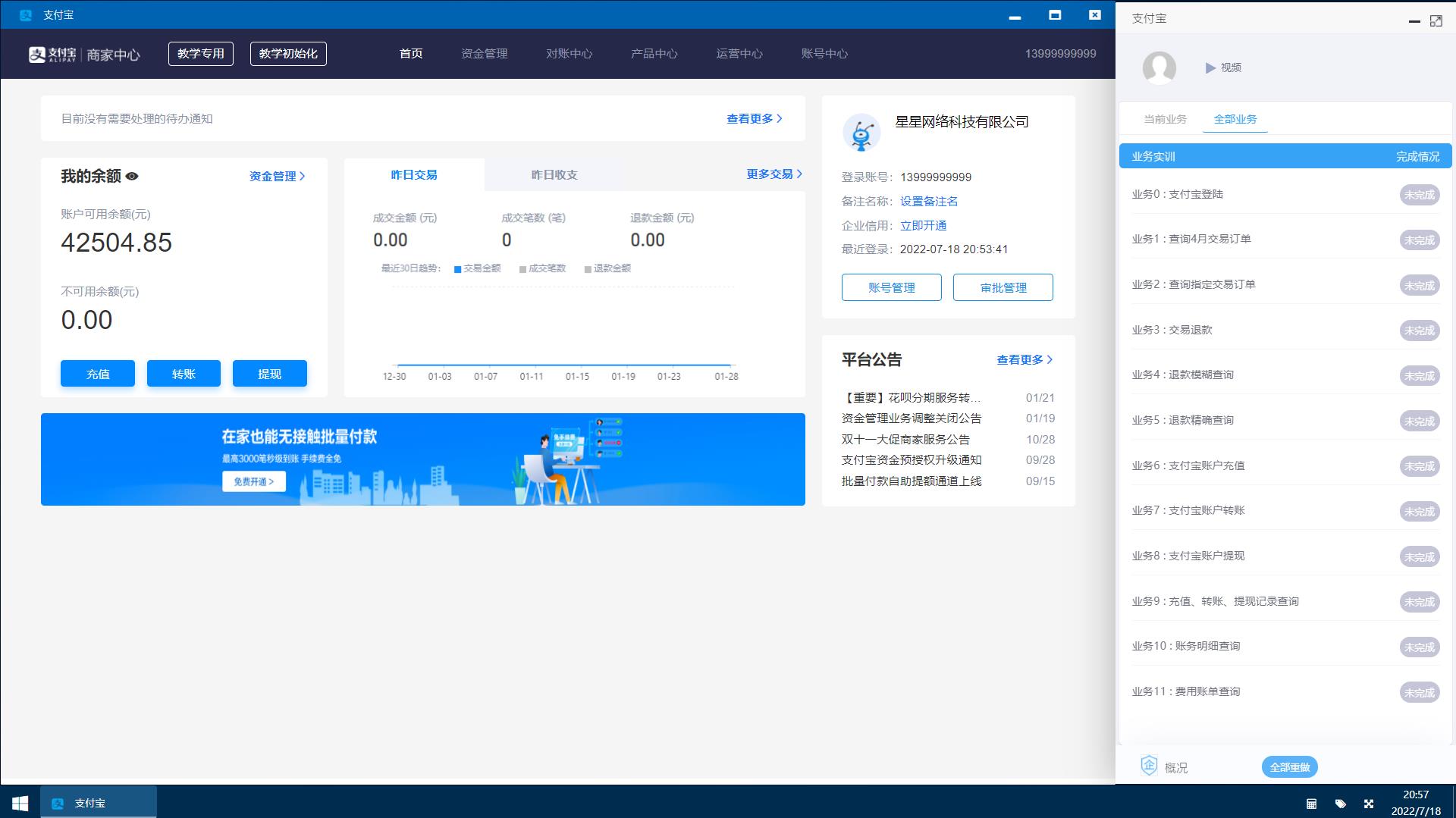Viewport: 1456px width, 818px height.
Task: Open 首页 navigation tab
Action: 411,54
